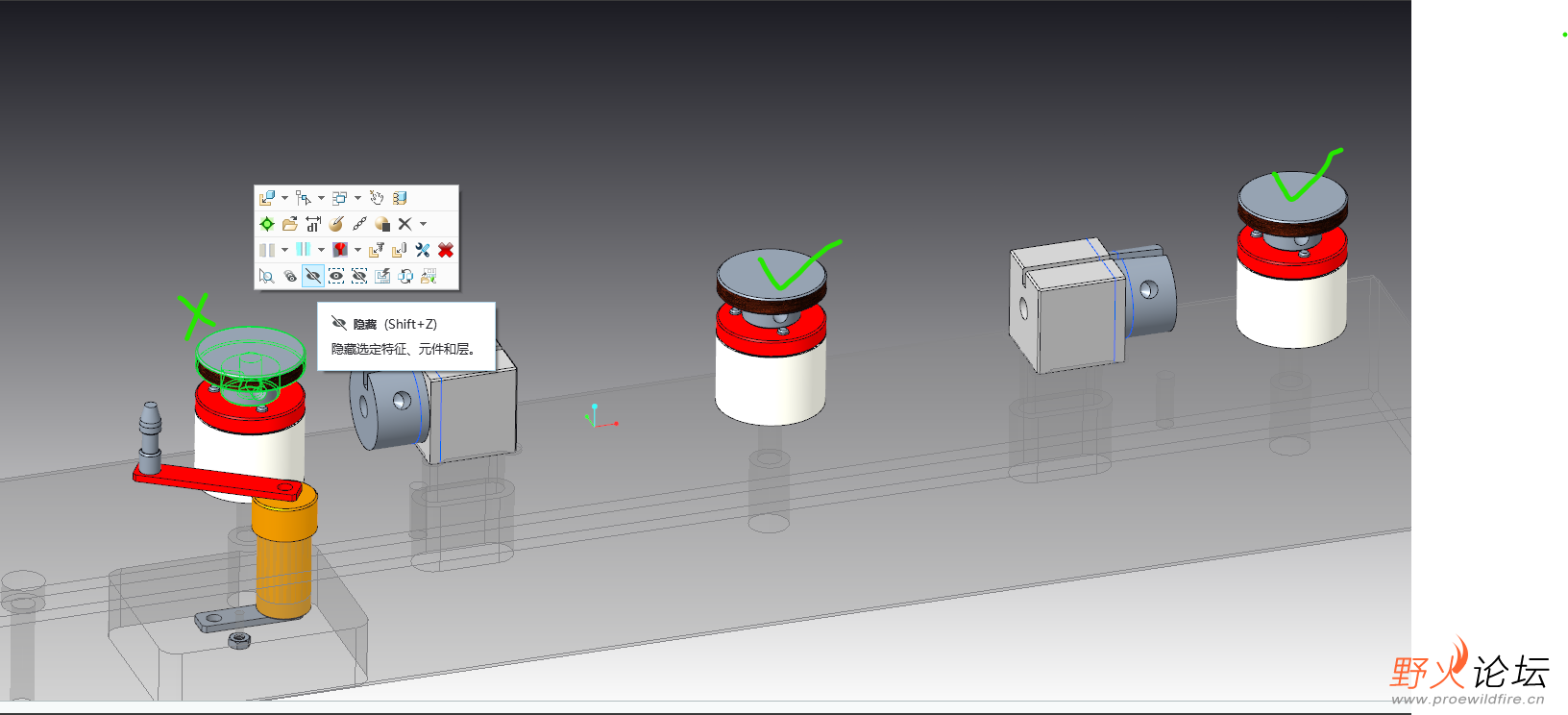
Task: Click the dashed-frame crossed-eye icon
Action: pos(359,276)
